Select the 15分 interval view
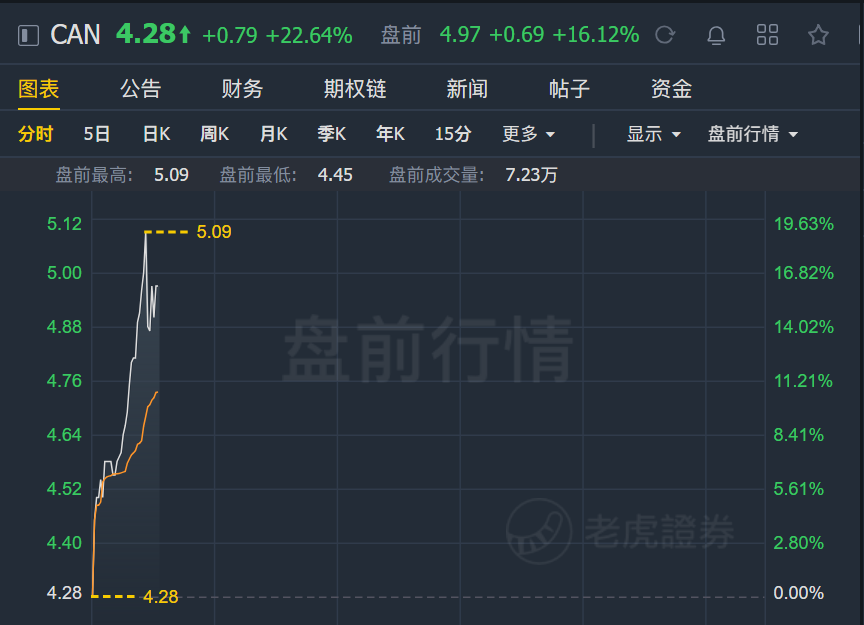Image resolution: width=864 pixels, height=625 pixels. tap(453, 134)
